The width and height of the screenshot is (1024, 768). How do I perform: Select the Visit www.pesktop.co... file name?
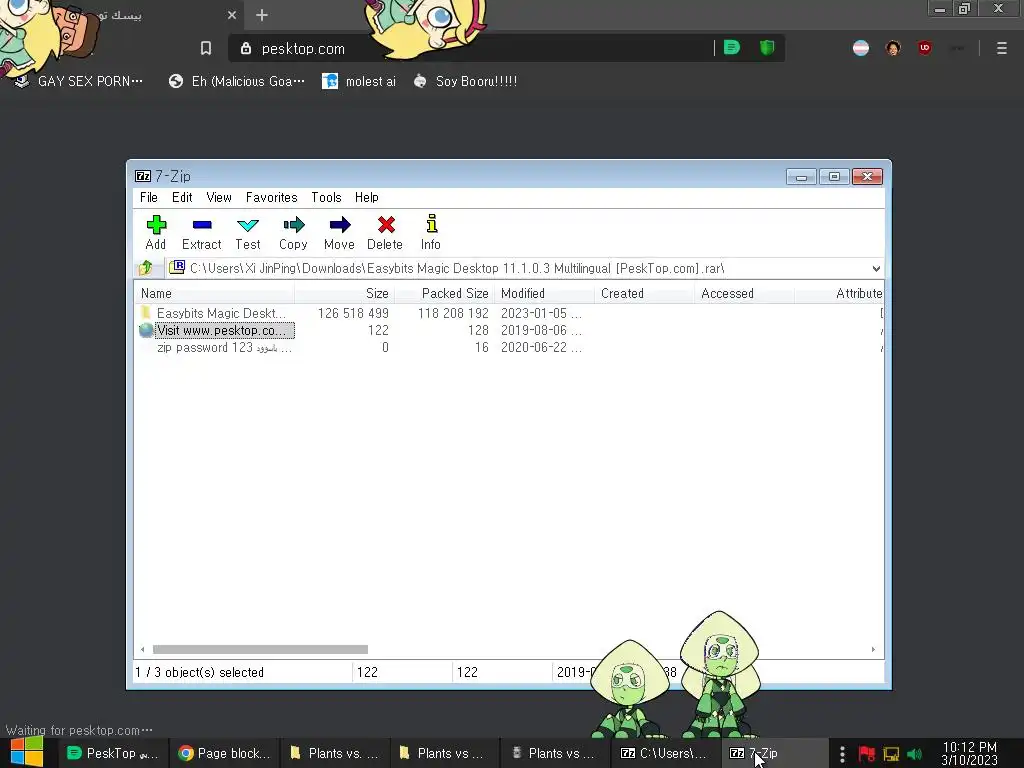pyautogui.click(x=225, y=330)
